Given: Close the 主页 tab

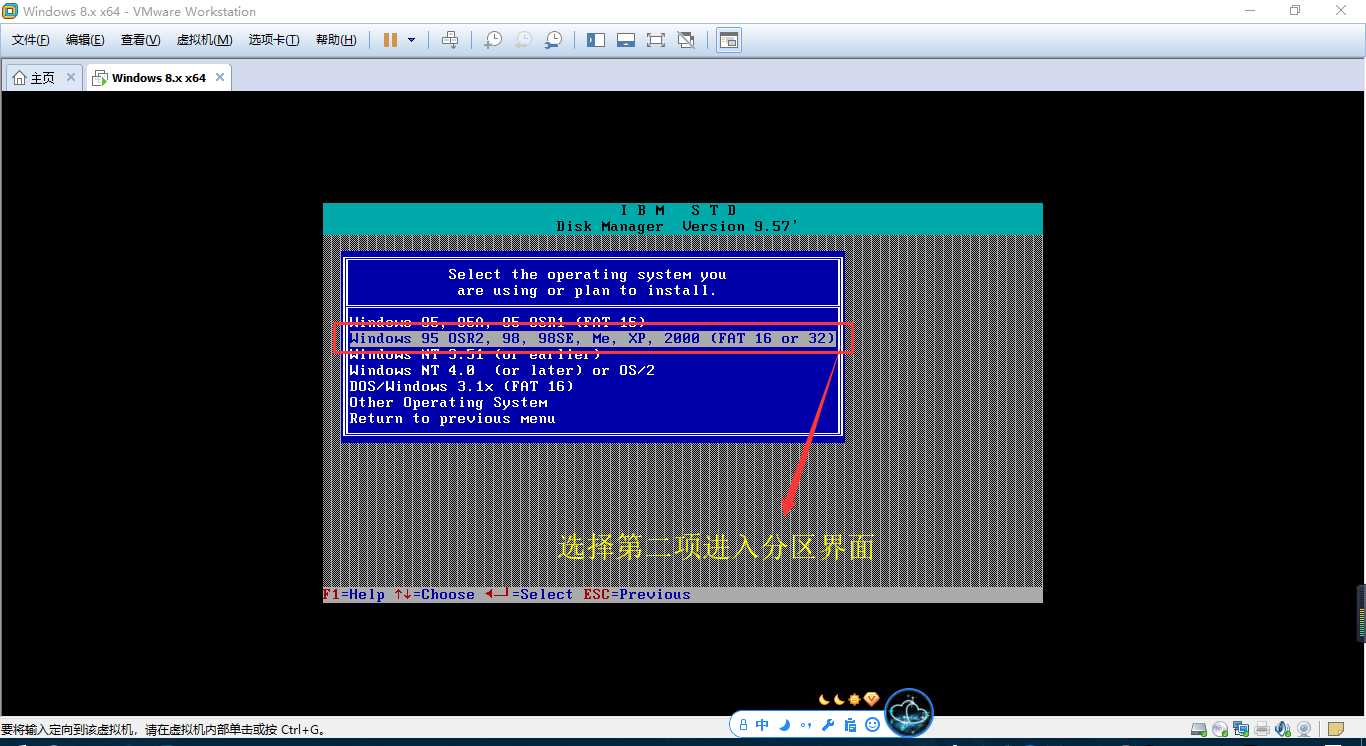Looking at the screenshot, I should [71, 77].
